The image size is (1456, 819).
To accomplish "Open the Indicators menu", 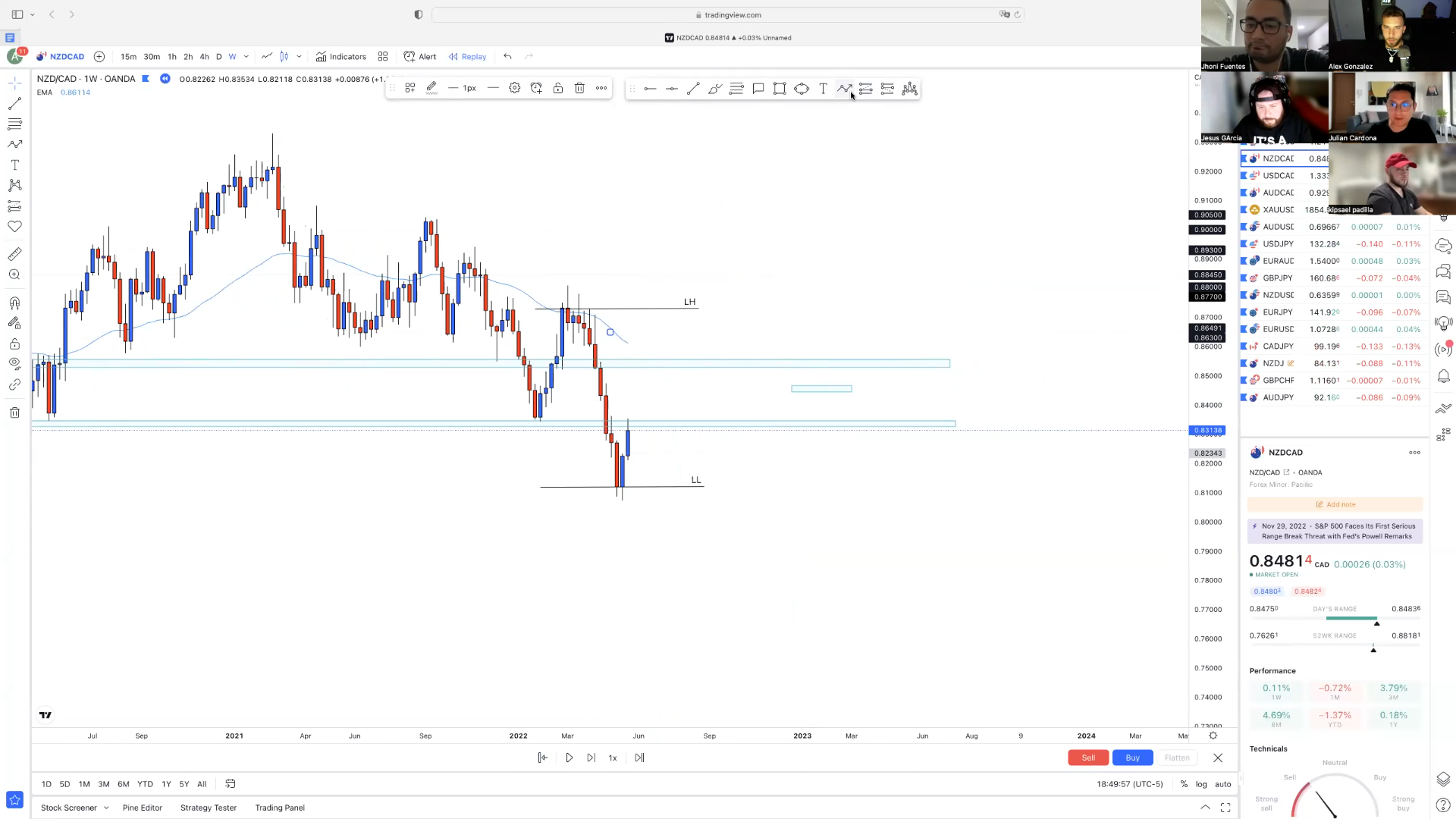I will coord(340,57).
